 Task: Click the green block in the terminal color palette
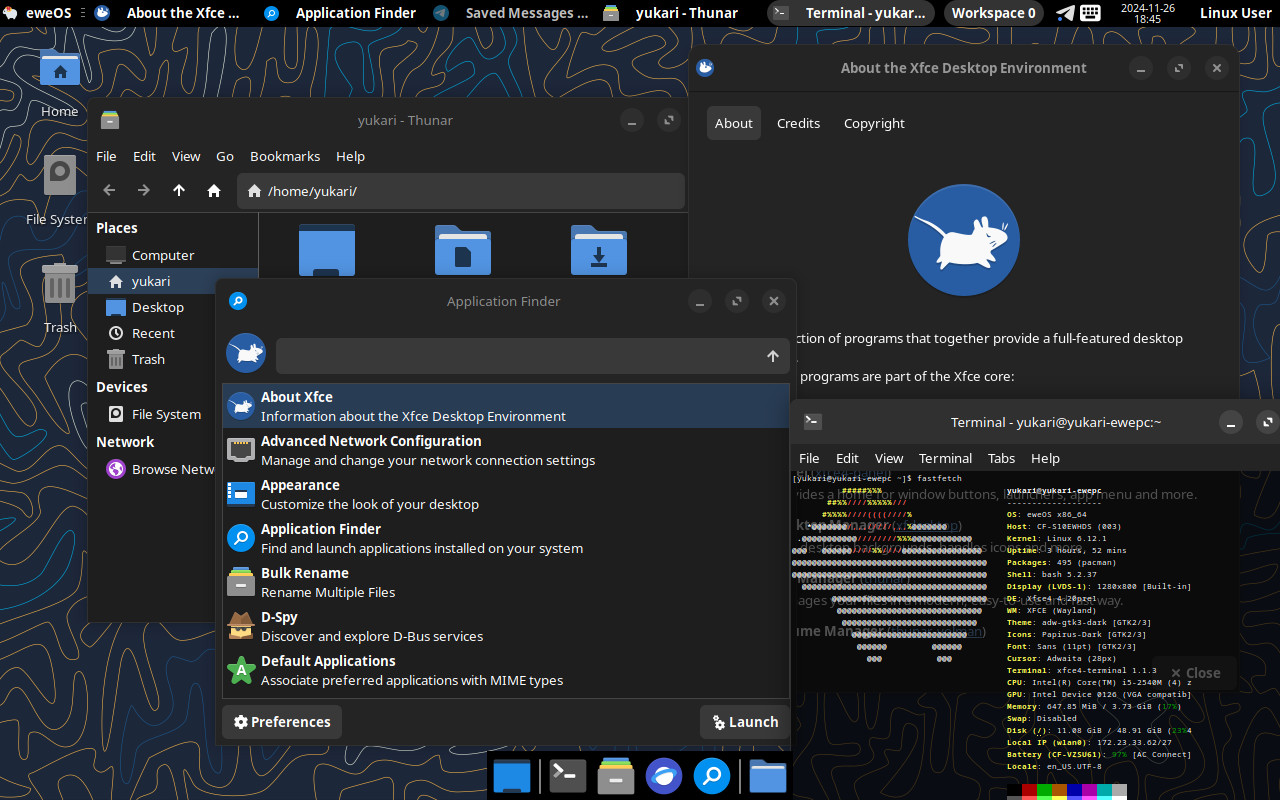(x=1043, y=790)
